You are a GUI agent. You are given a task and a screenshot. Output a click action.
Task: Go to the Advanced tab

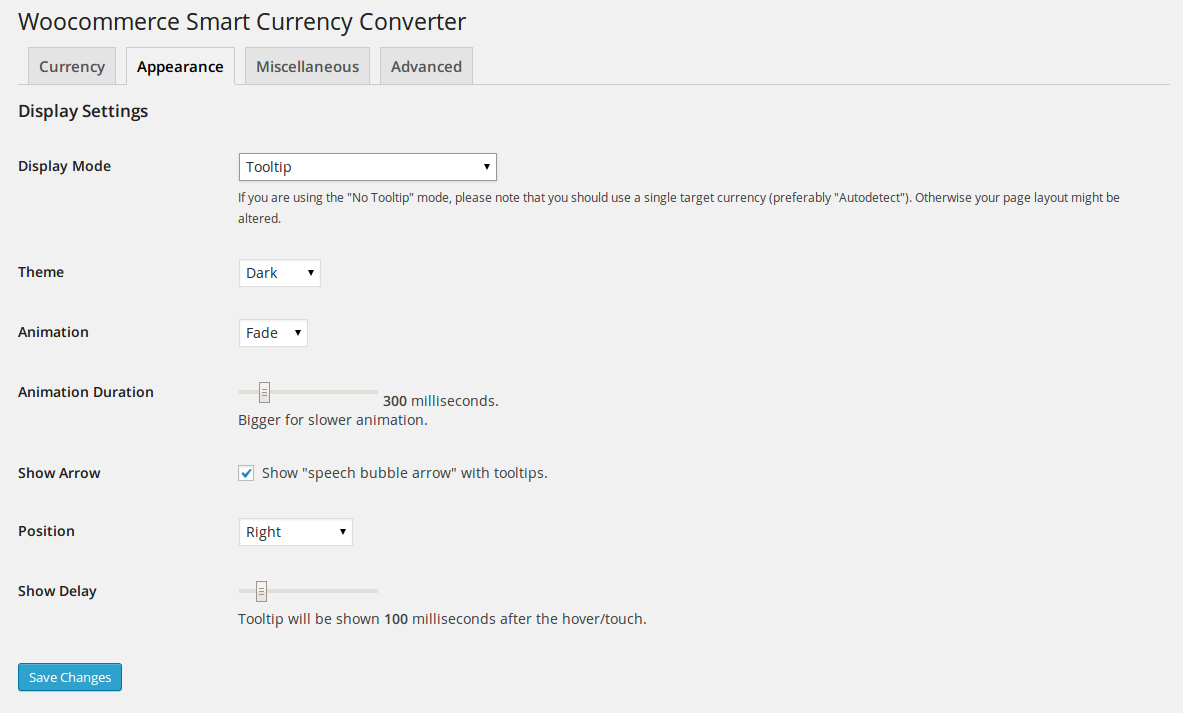426,66
